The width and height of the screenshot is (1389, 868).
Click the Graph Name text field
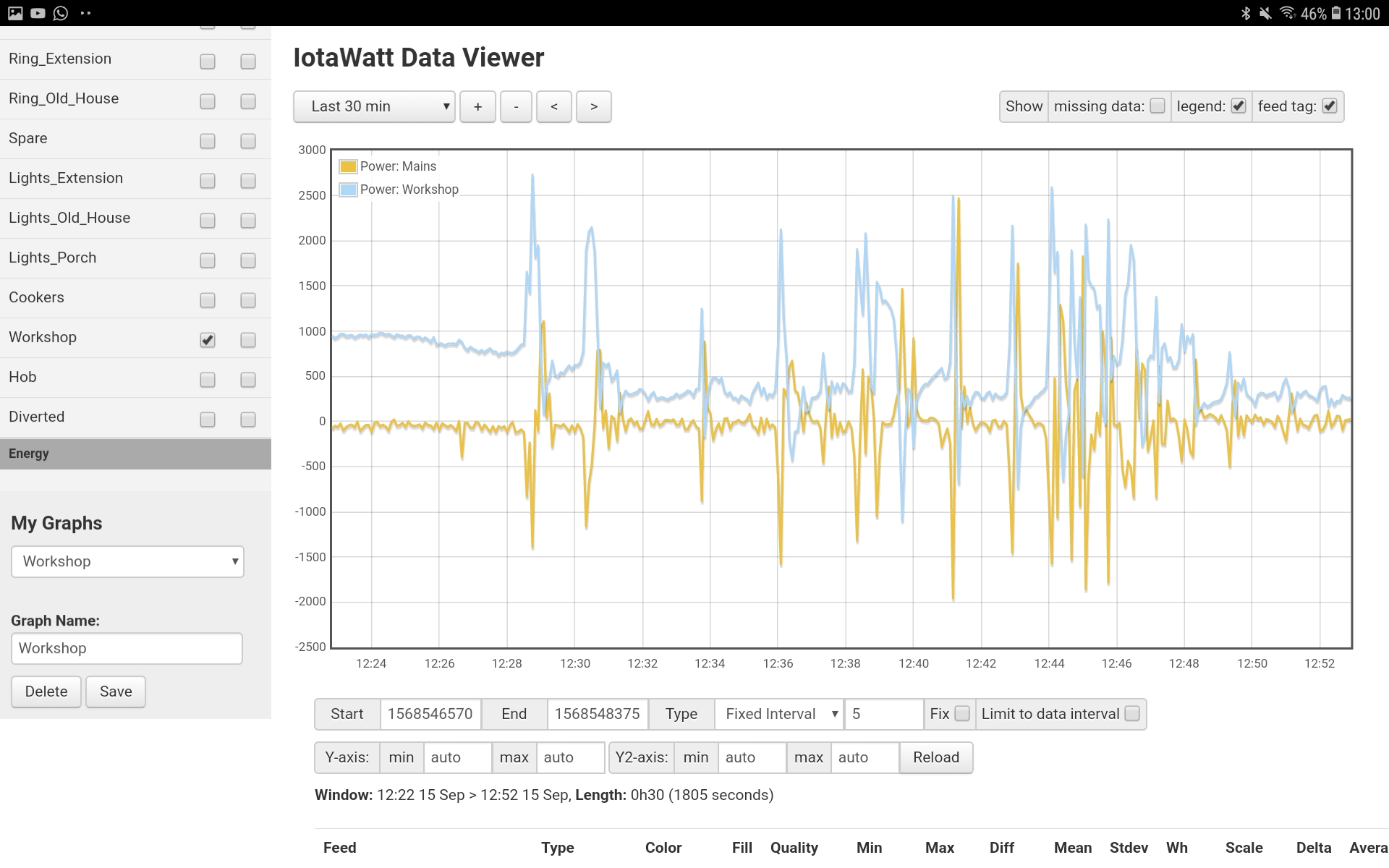click(127, 648)
